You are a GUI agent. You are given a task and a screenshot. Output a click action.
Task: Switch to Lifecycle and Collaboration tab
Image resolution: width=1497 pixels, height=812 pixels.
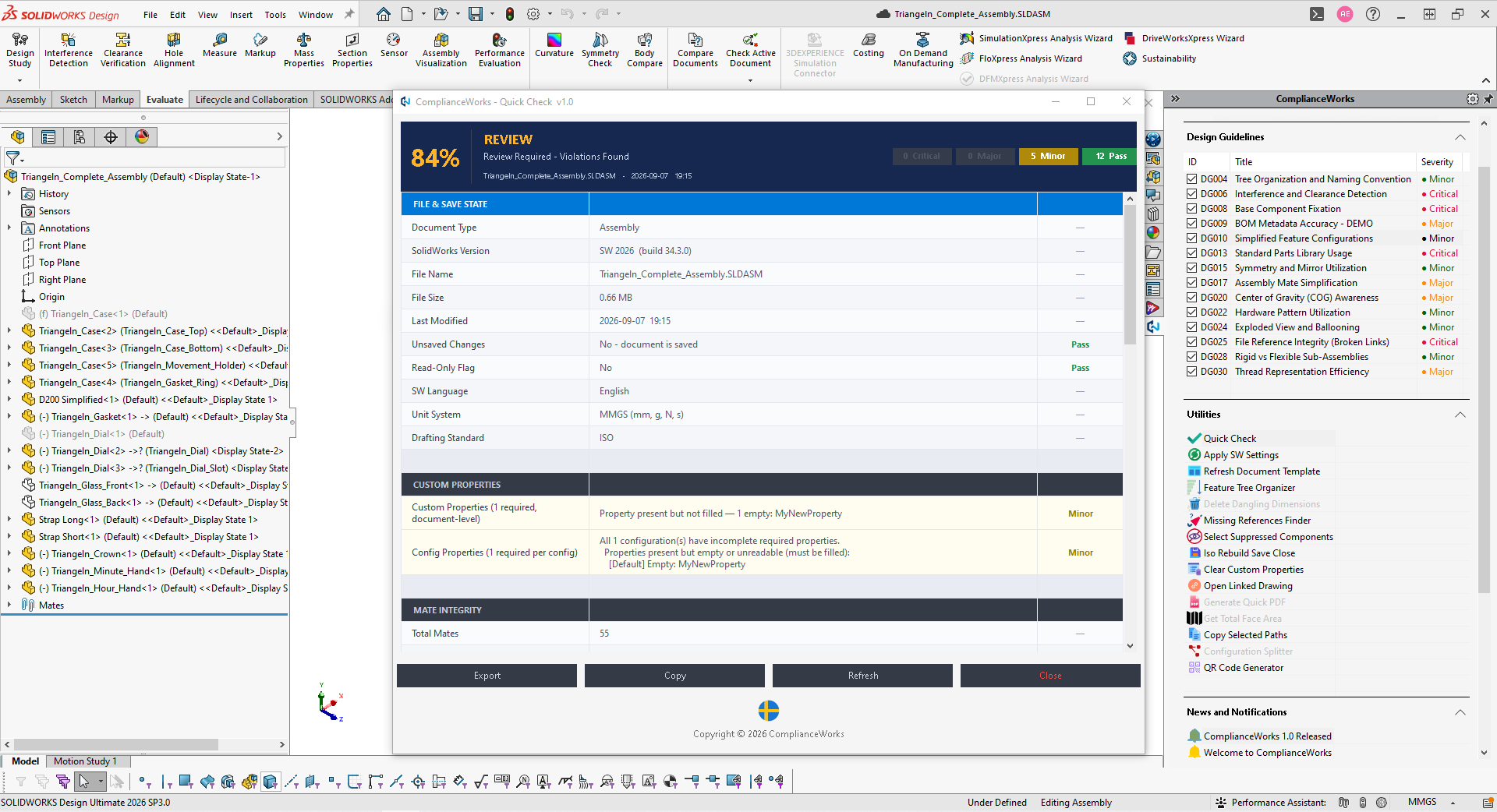point(251,100)
